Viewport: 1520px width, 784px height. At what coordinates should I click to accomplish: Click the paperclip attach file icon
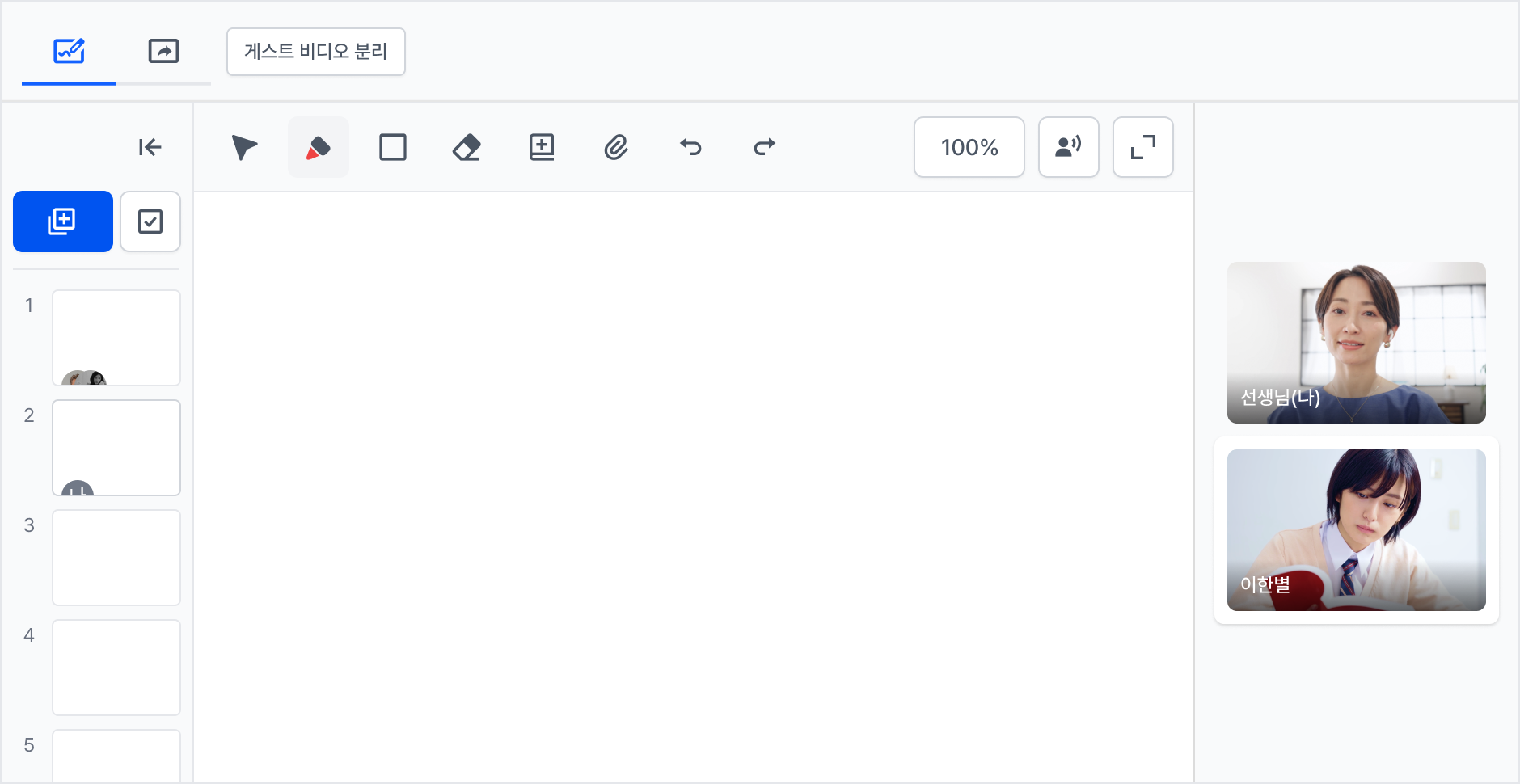click(616, 147)
